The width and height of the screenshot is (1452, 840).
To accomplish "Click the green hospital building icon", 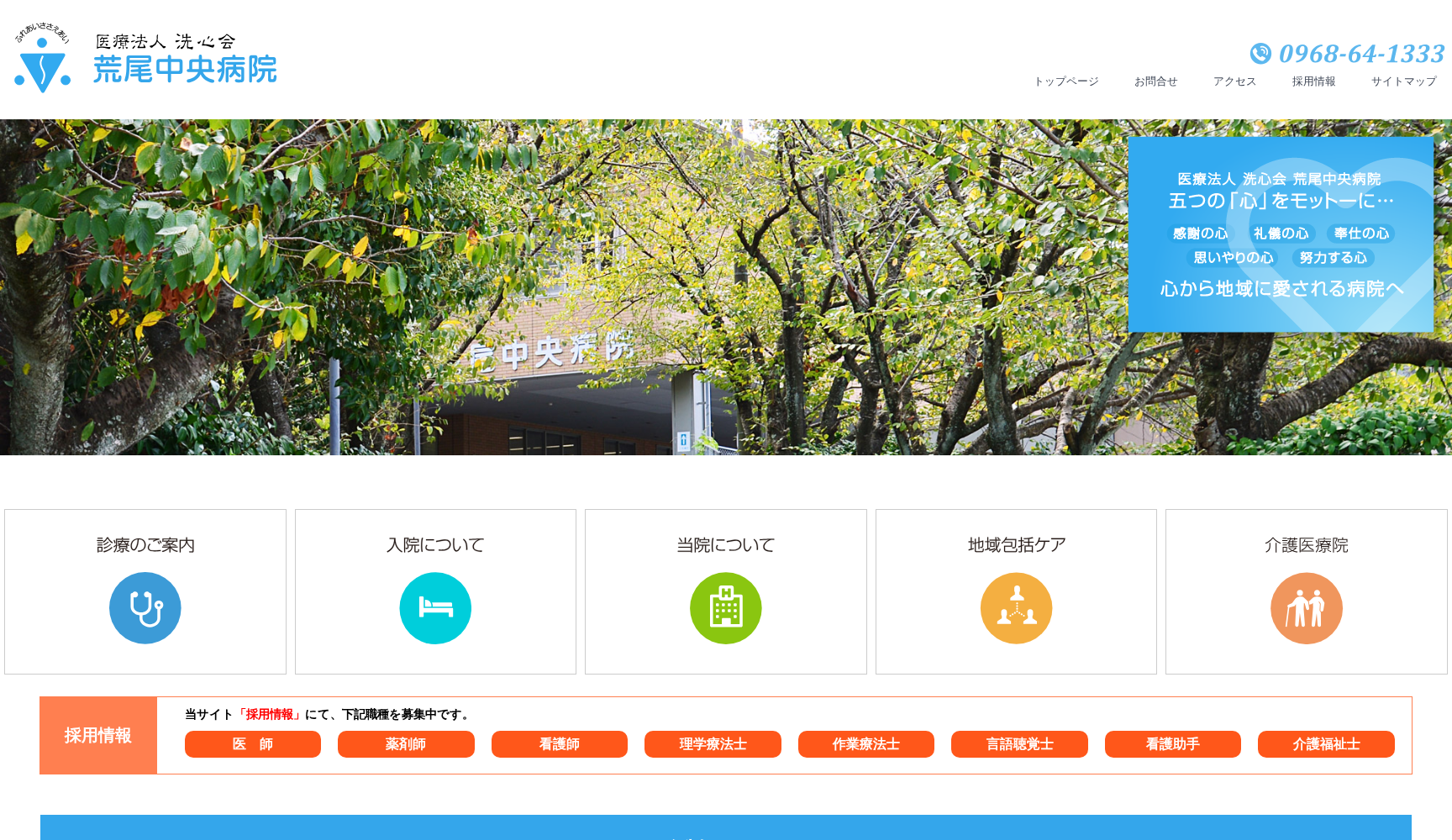I will click(726, 608).
